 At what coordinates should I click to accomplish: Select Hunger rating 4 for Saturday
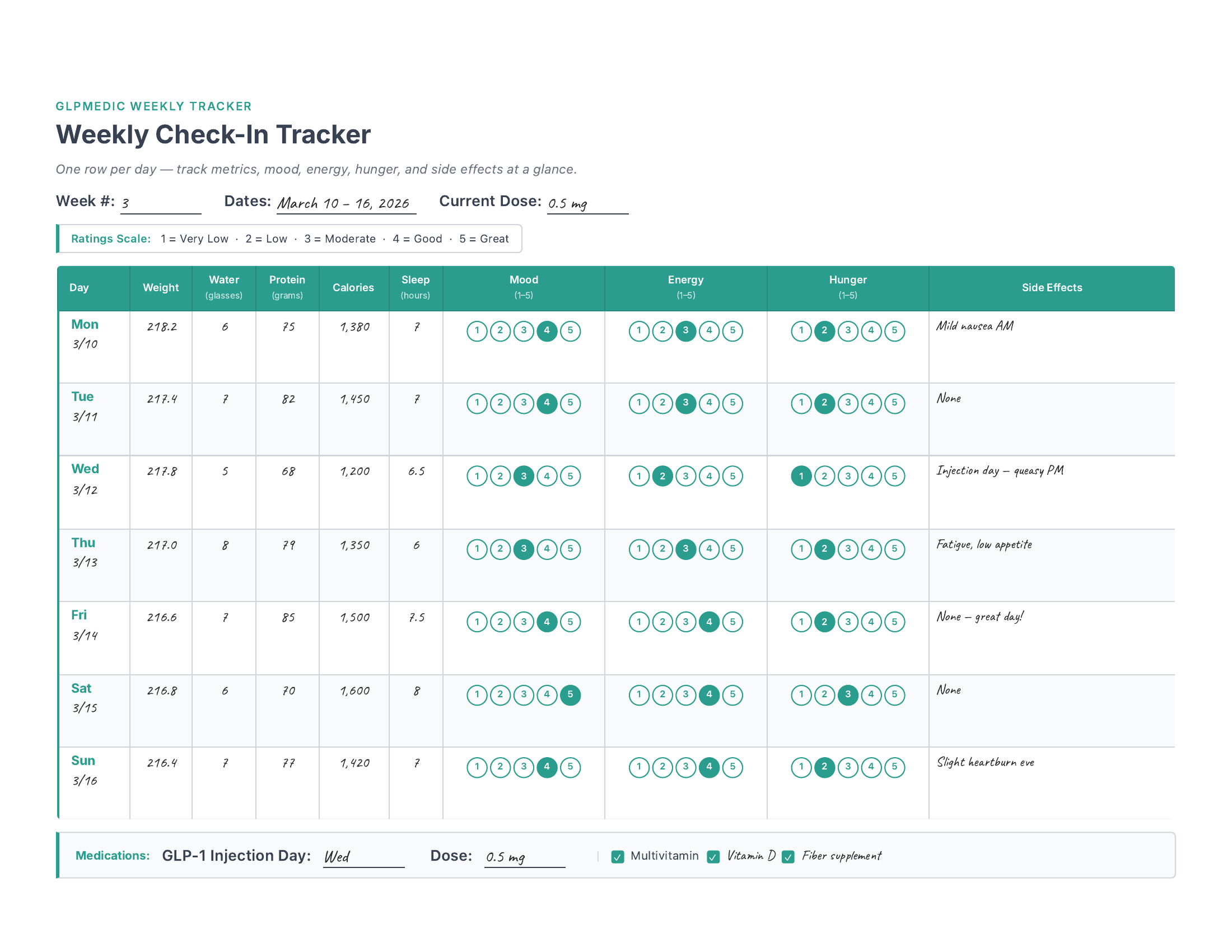coord(871,694)
